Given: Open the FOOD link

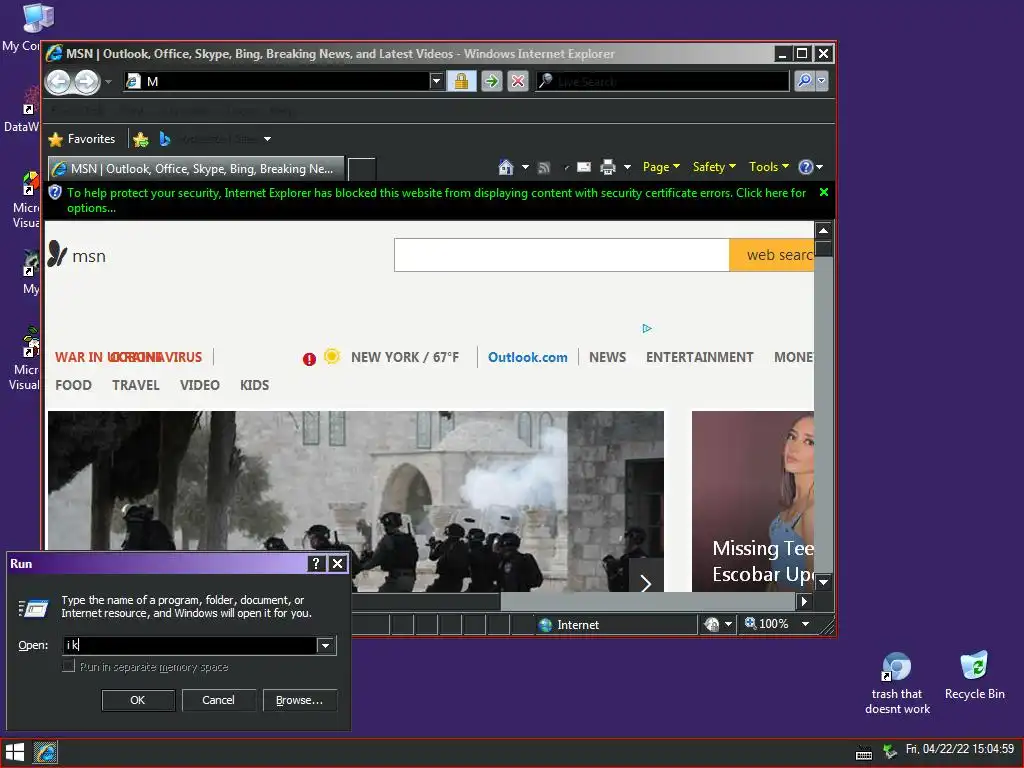Looking at the screenshot, I should [73, 385].
